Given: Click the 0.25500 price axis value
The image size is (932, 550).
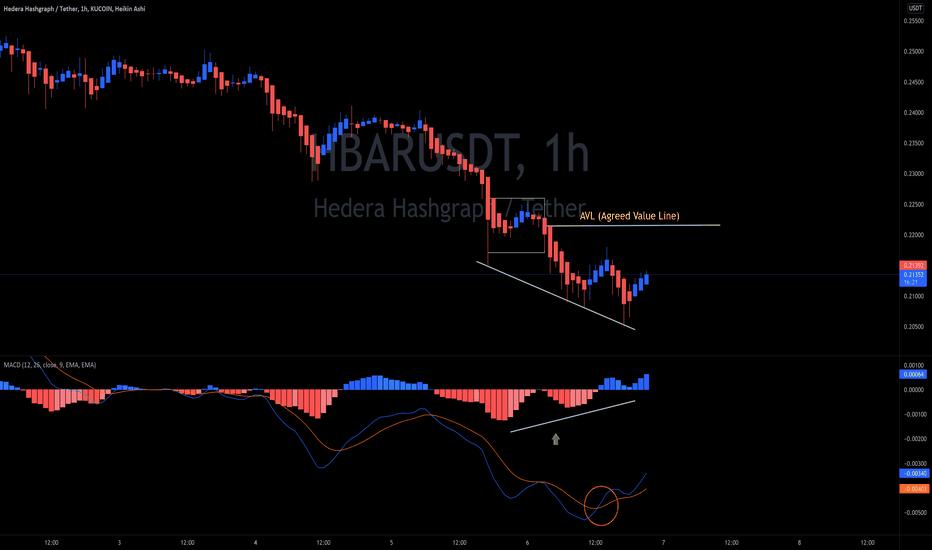Looking at the screenshot, I should tap(914, 21).
